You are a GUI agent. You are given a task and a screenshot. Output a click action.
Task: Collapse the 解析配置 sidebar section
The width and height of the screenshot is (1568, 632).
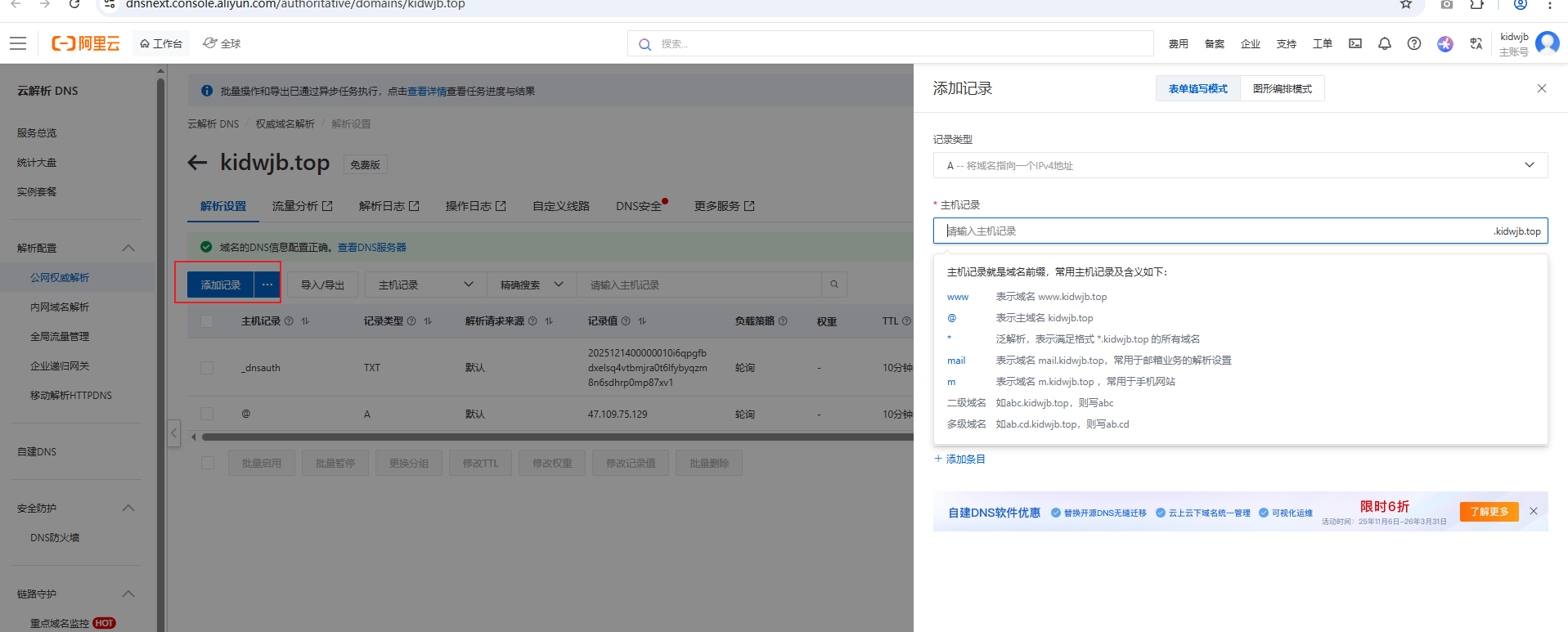128,248
